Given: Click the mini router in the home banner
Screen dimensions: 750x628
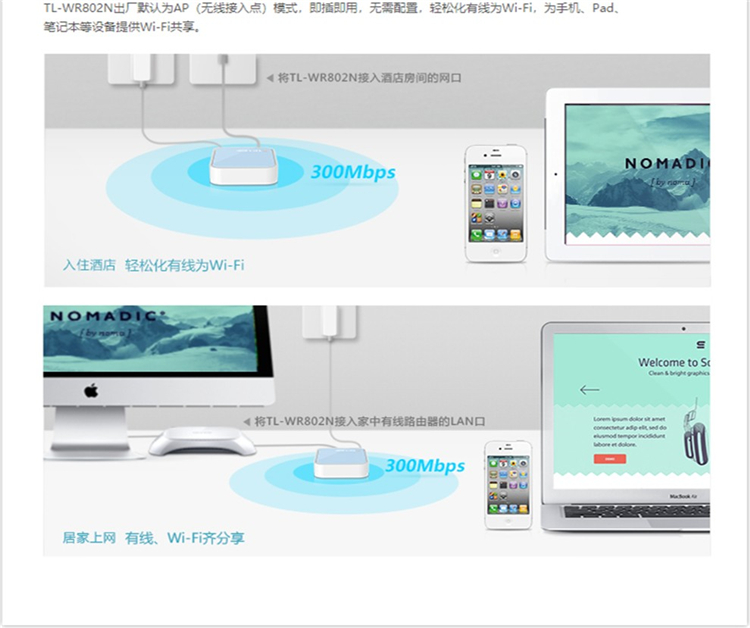Looking at the screenshot, I should pos(342,463).
